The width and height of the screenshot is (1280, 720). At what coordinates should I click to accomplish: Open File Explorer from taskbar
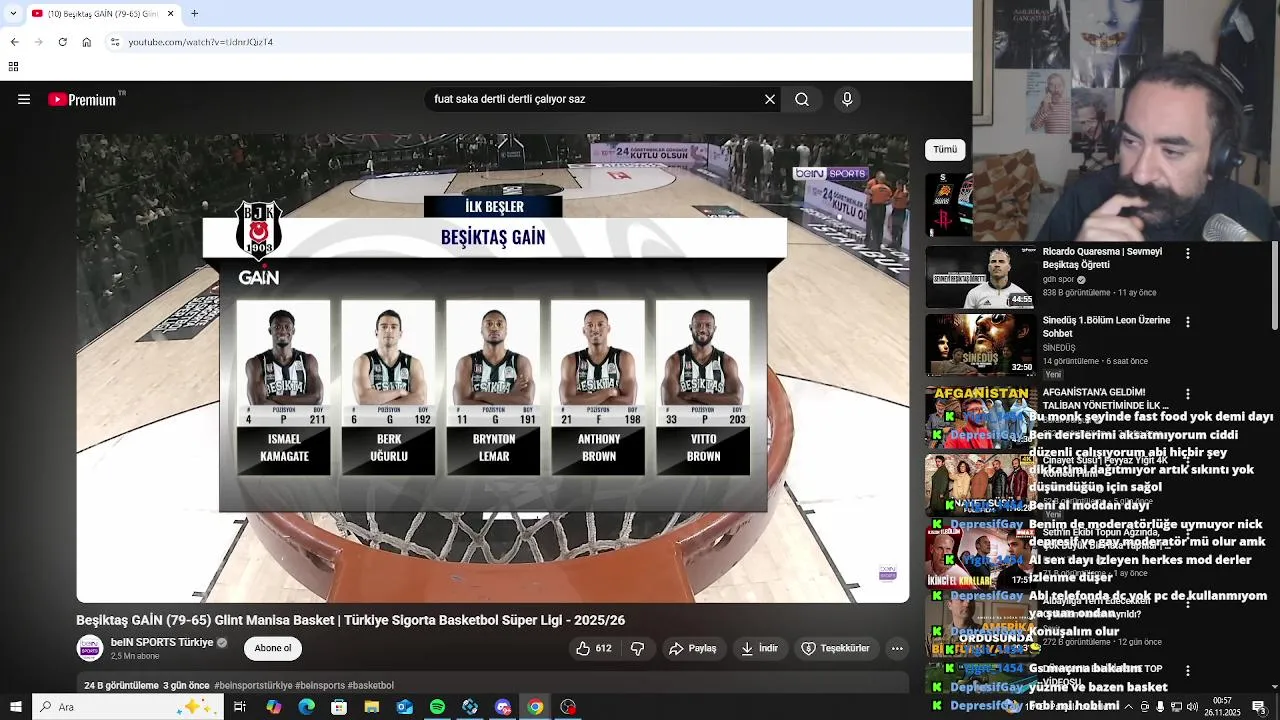pos(372,707)
